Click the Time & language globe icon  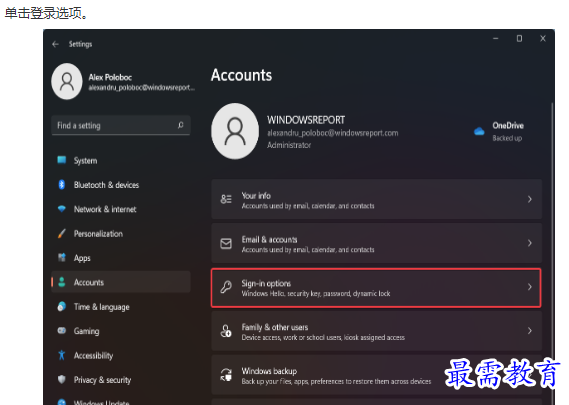pyautogui.click(x=62, y=306)
